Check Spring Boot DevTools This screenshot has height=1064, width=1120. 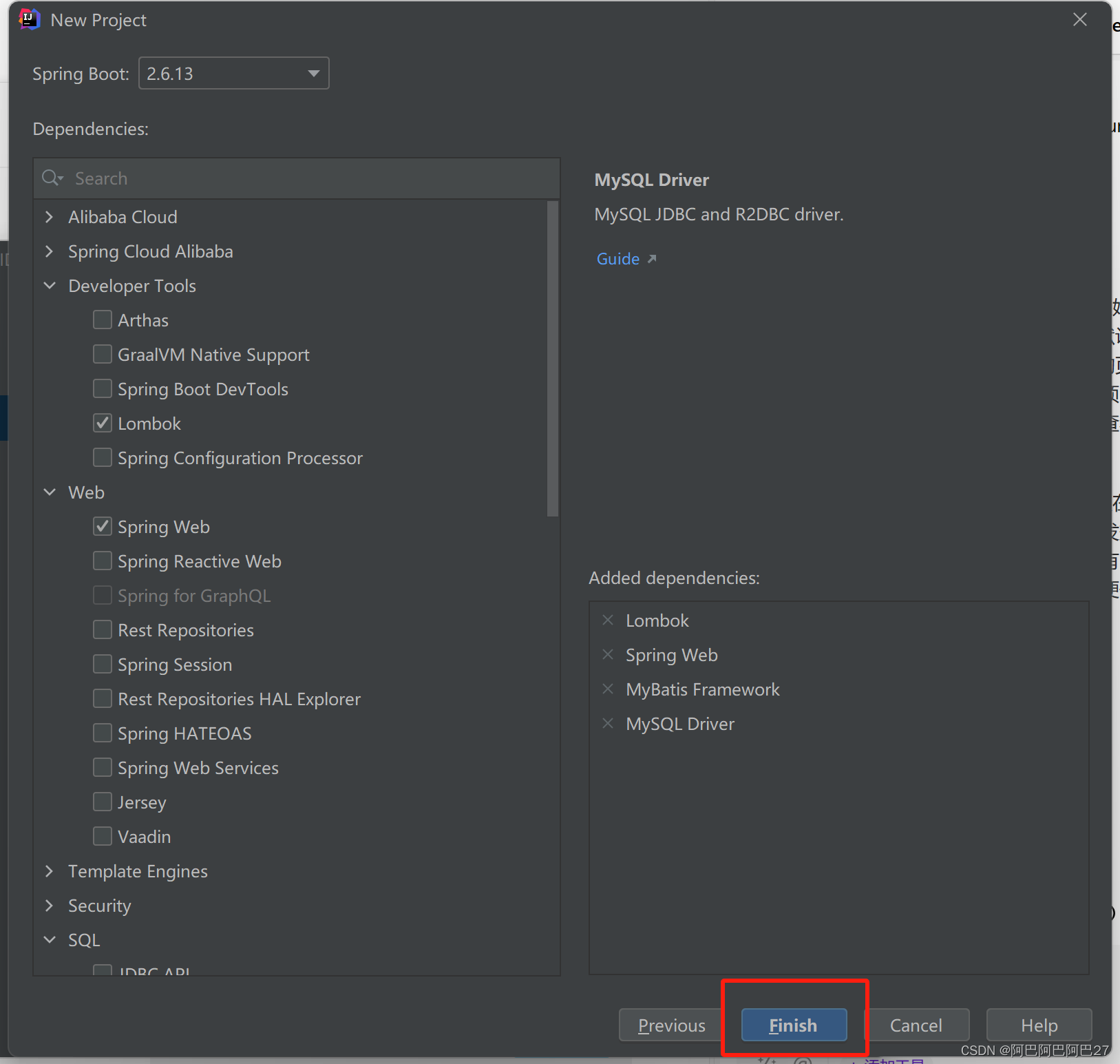coord(103,388)
